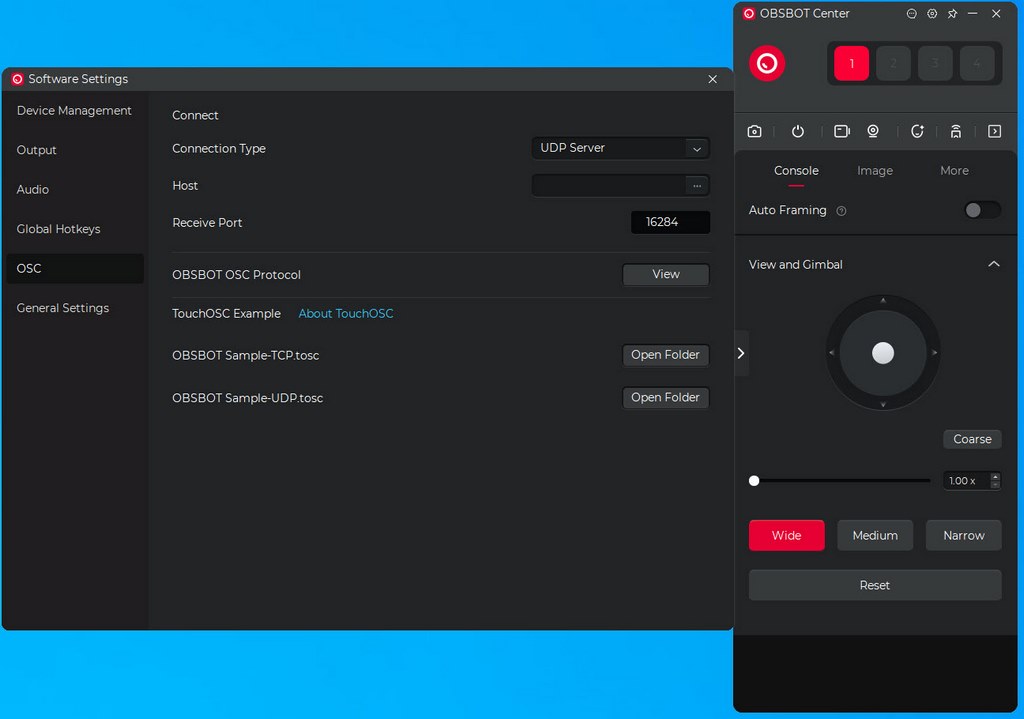Click the TouchOSC Example label
1024x719 pixels.
coord(226,313)
